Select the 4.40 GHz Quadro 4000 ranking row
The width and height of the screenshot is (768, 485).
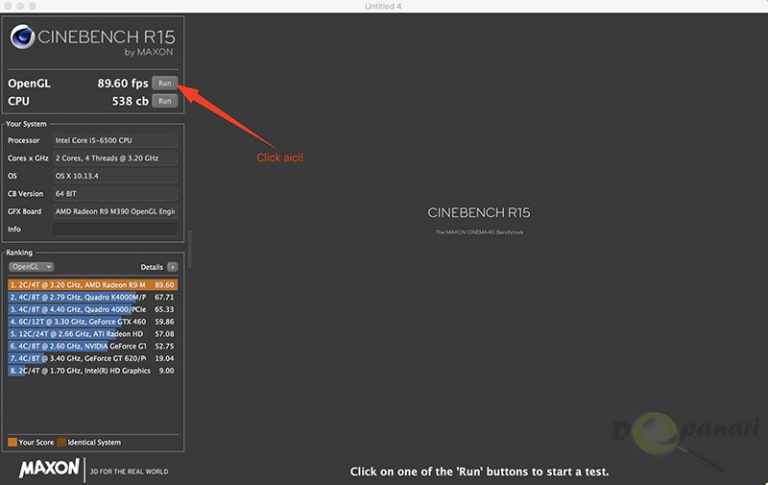[x=92, y=310]
